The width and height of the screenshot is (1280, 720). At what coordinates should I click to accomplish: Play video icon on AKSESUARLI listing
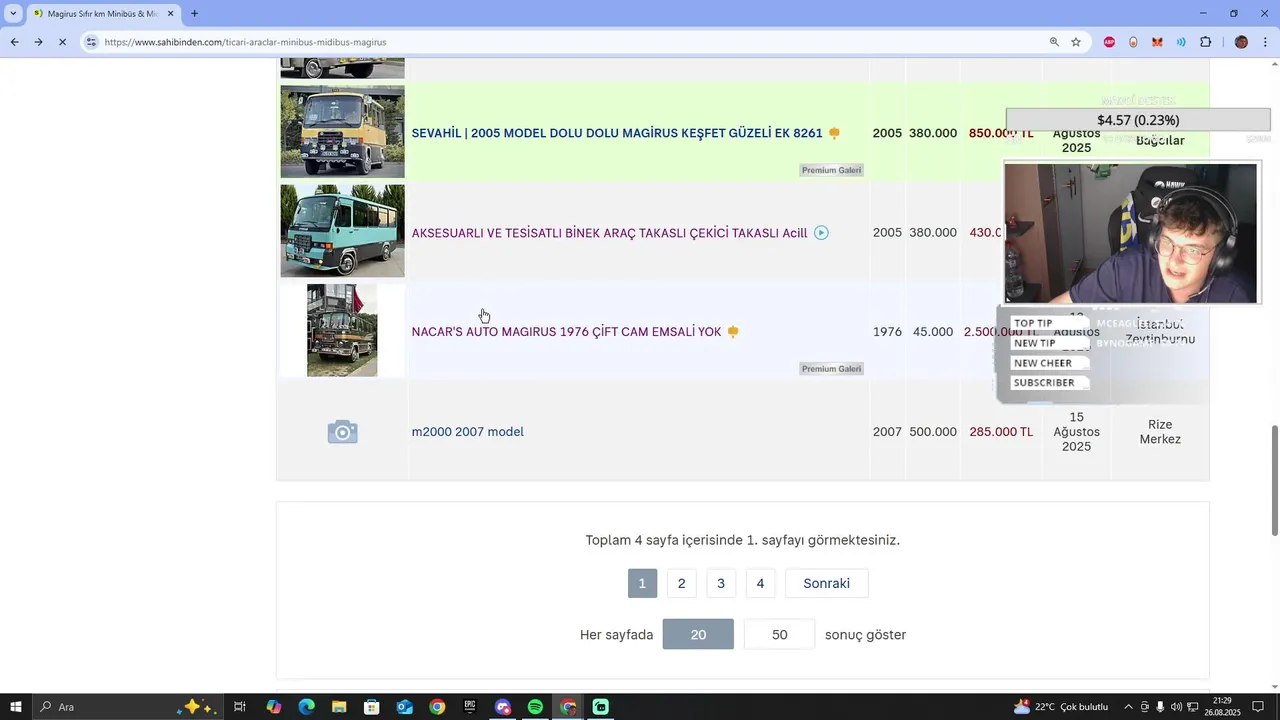point(821,233)
